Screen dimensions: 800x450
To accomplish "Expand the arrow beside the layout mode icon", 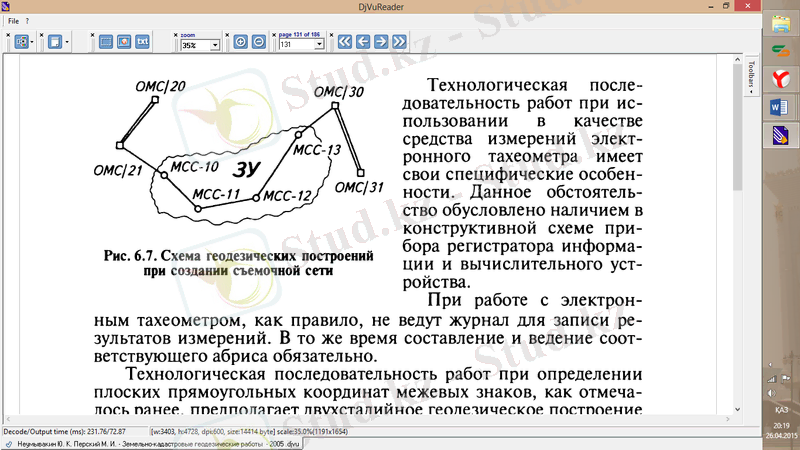I will coord(32,42).
